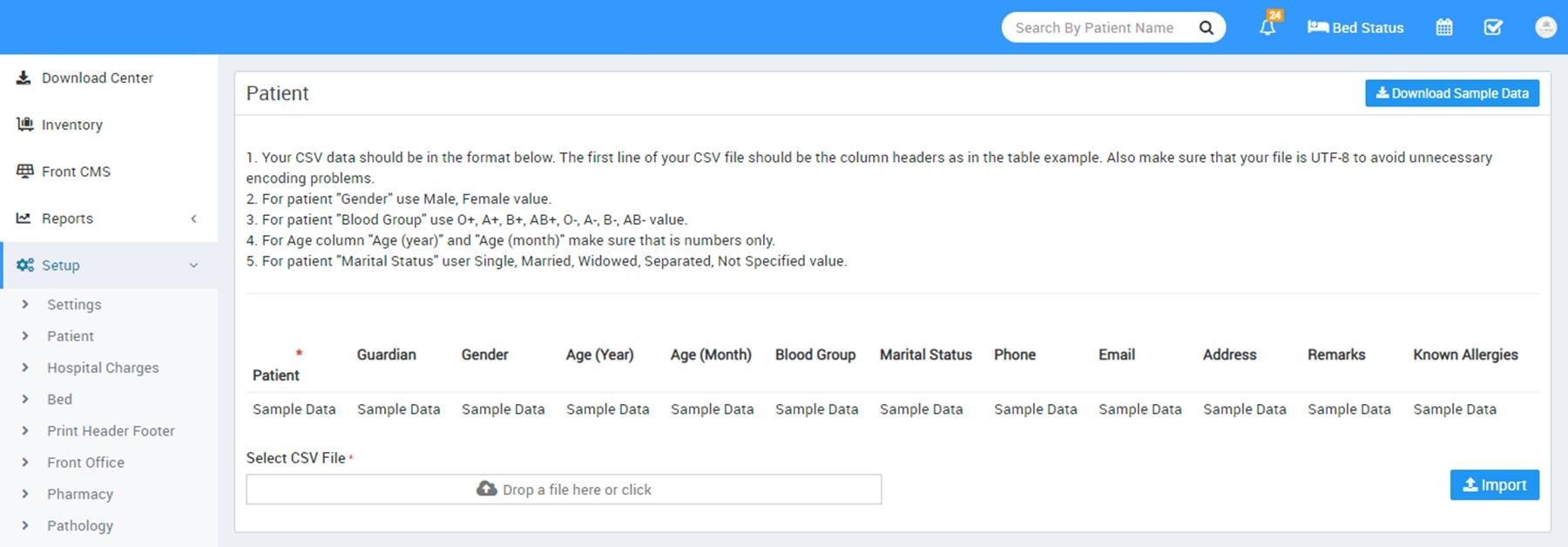
Task: Expand the Hospital Charges submenu chevron
Action: pyautogui.click(x=25, y=368)
